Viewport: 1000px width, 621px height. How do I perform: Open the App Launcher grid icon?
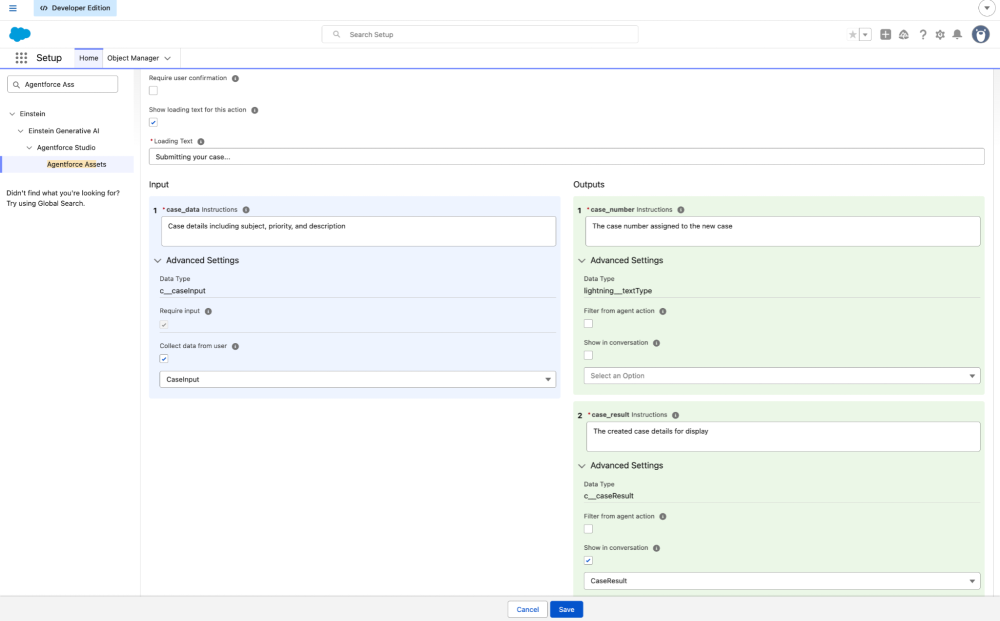click(x=21, y=58)
